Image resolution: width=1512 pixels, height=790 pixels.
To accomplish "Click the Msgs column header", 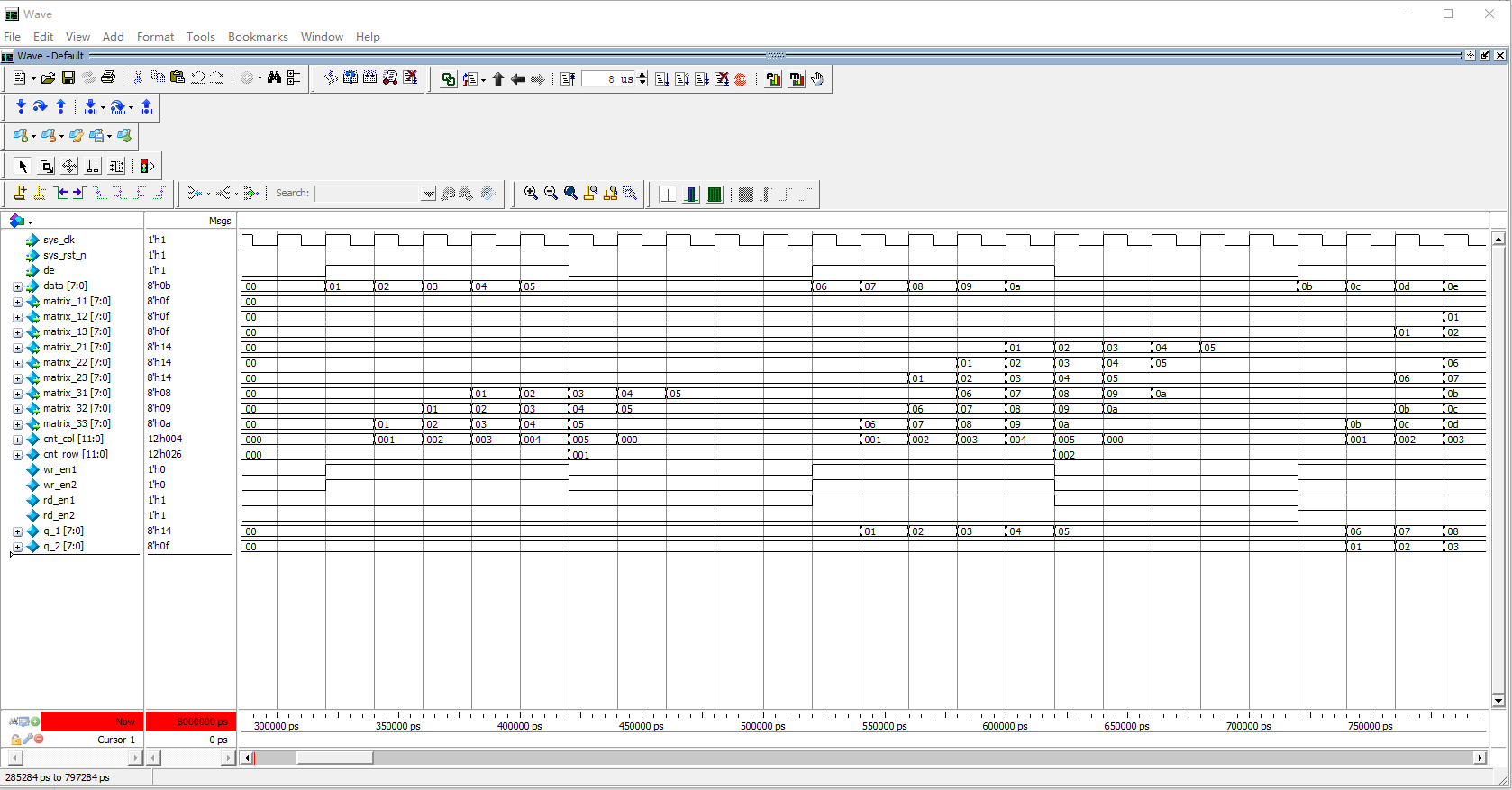I will pos(220,221).
